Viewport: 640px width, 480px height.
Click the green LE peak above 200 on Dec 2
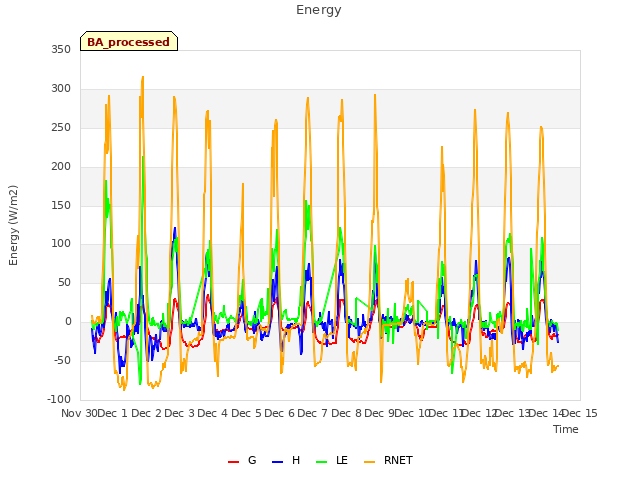click(142, 157)
